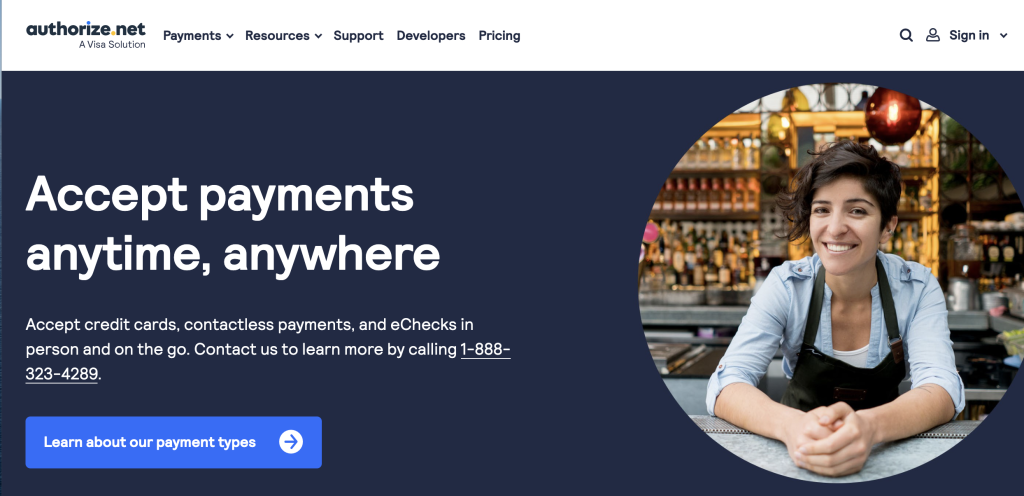Screen dimensions: 1024x496
Task: Go home via the authorize.net logo
Action: pyautogui.click(x=86, y=35)
